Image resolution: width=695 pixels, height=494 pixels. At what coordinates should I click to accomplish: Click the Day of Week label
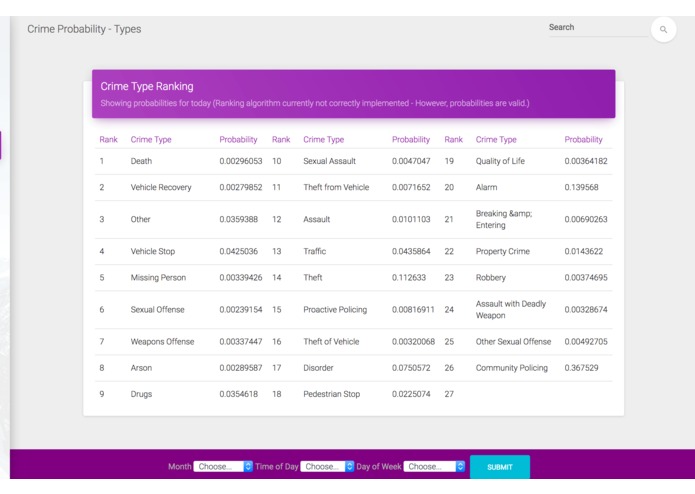(x=379, y=467)
